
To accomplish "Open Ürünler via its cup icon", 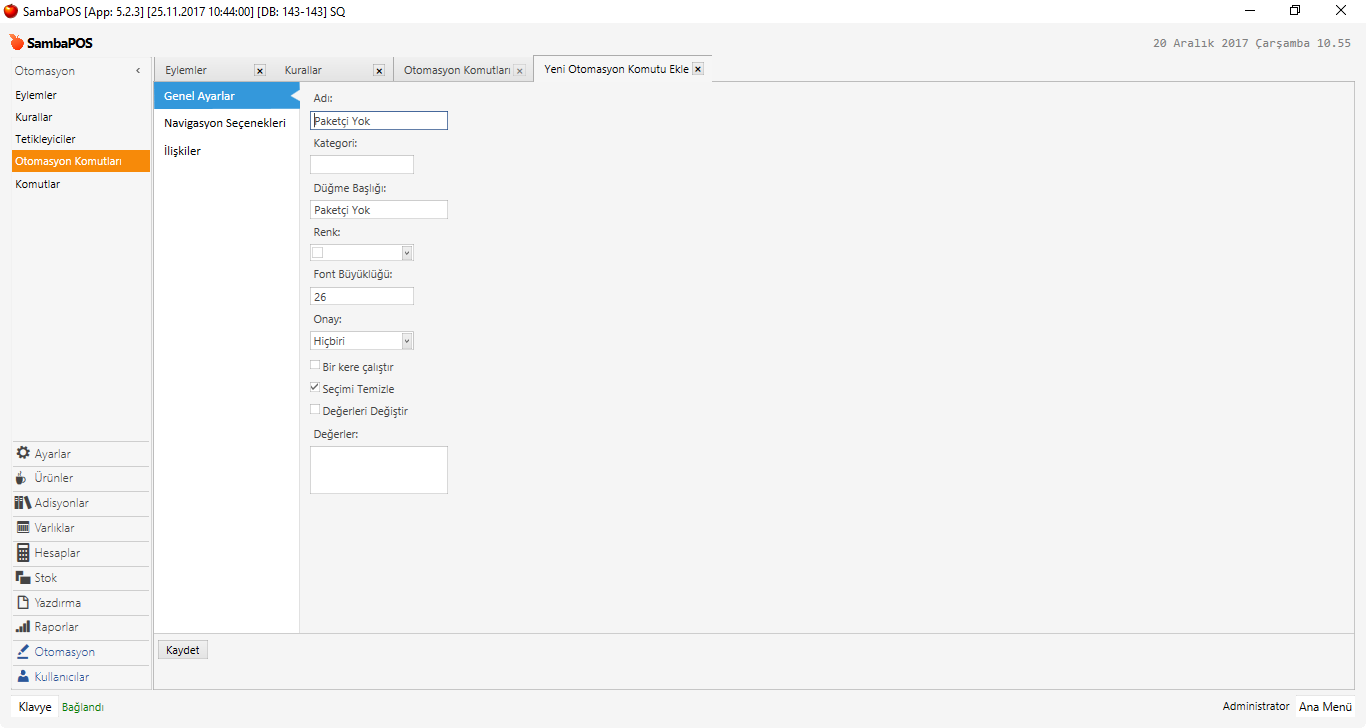I will point(22,478).
